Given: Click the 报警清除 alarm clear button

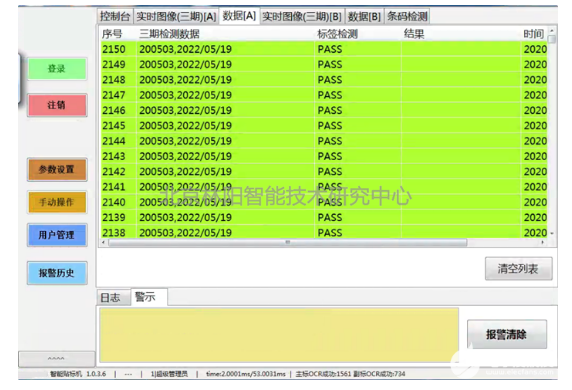Looking at the screenshot, I should [507, 334].
